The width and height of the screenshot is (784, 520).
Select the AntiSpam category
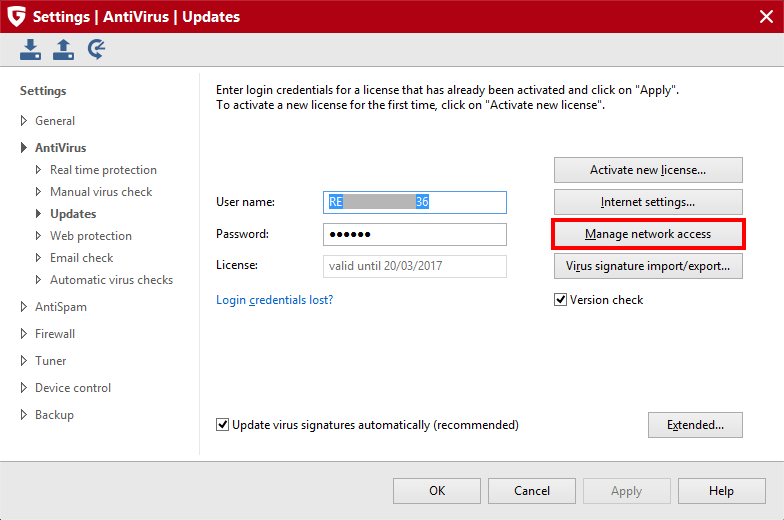[x=61, y=307]
